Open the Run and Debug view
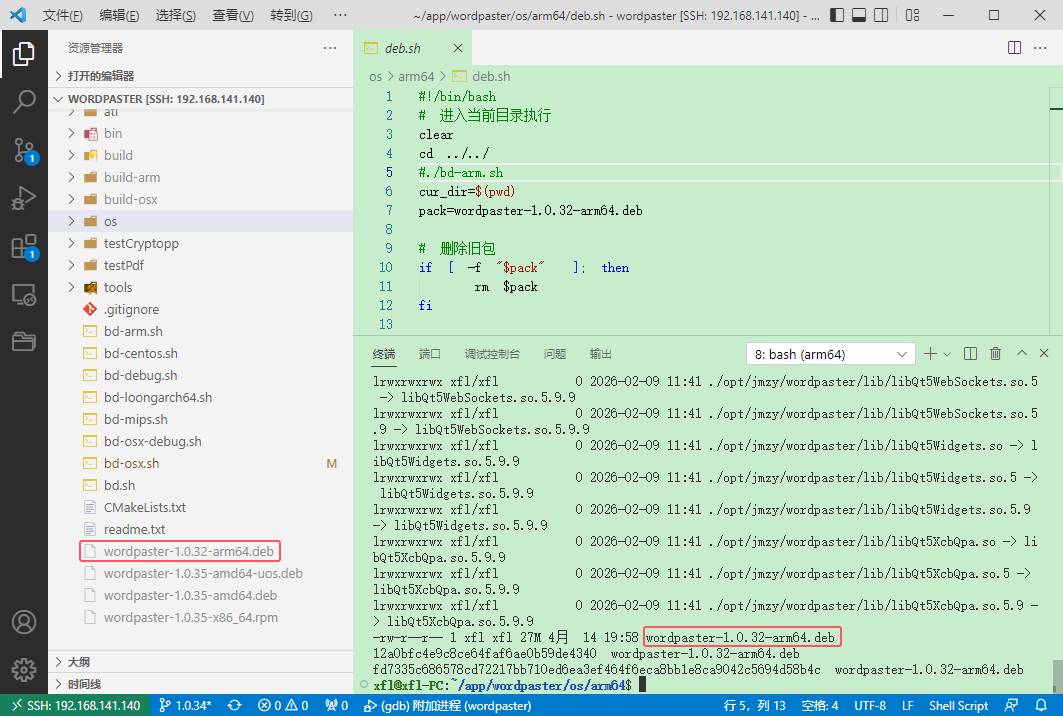 point(23,199)
